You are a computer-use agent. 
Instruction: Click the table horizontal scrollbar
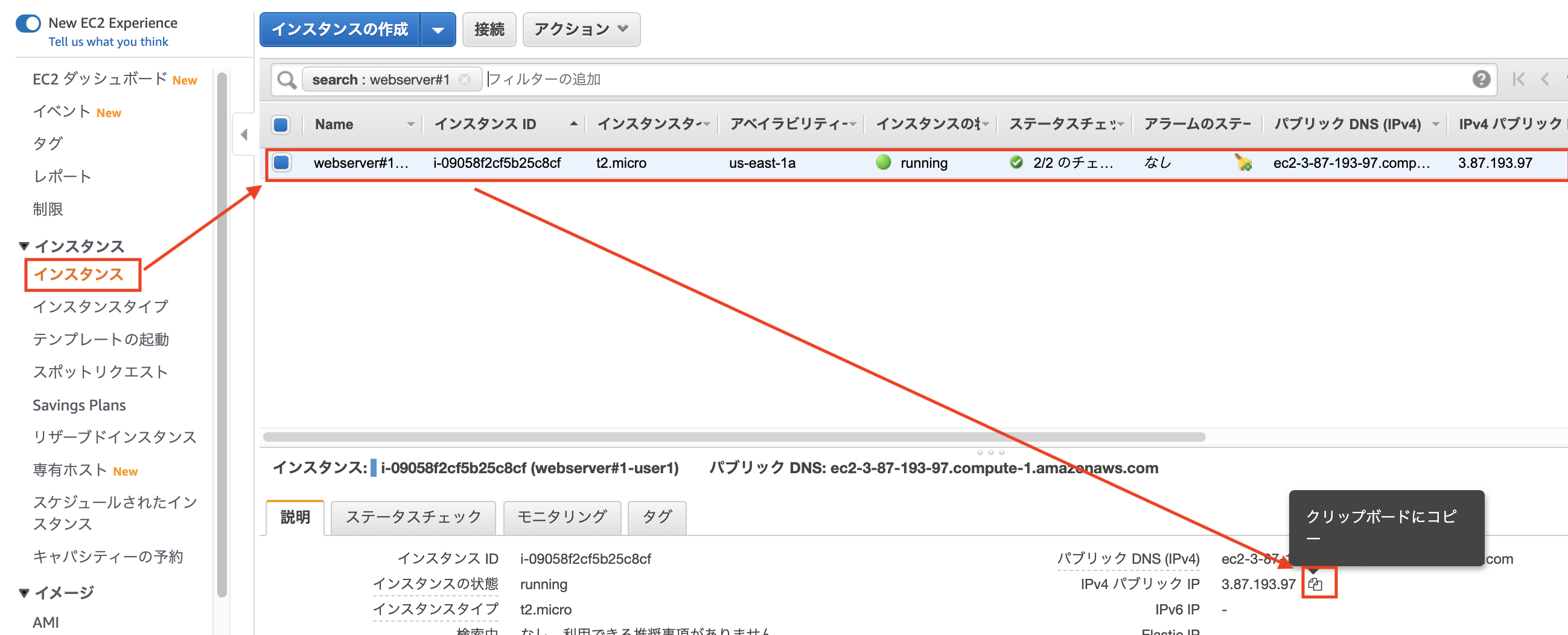tap(733, 437)
